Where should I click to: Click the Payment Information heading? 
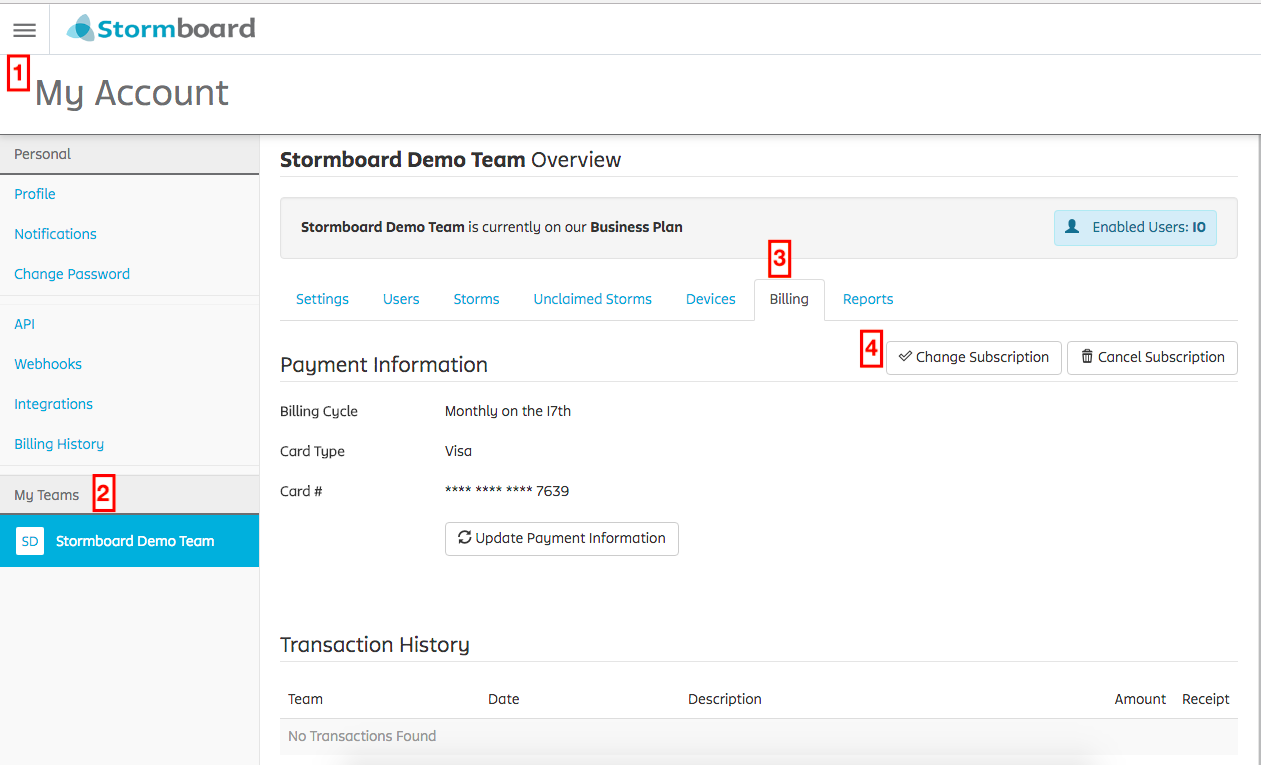coord(384,365)
